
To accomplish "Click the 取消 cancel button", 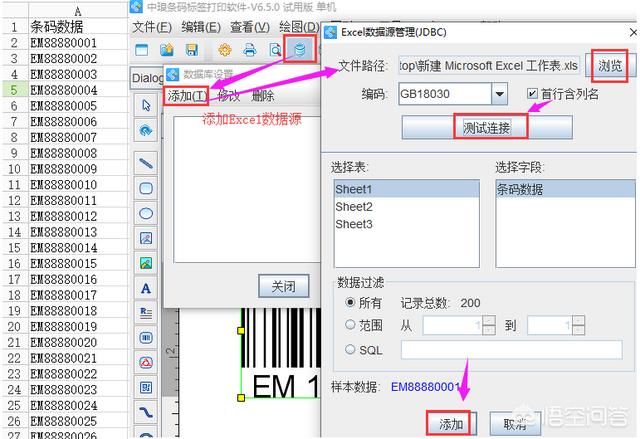I will click(x=515, y=424).
